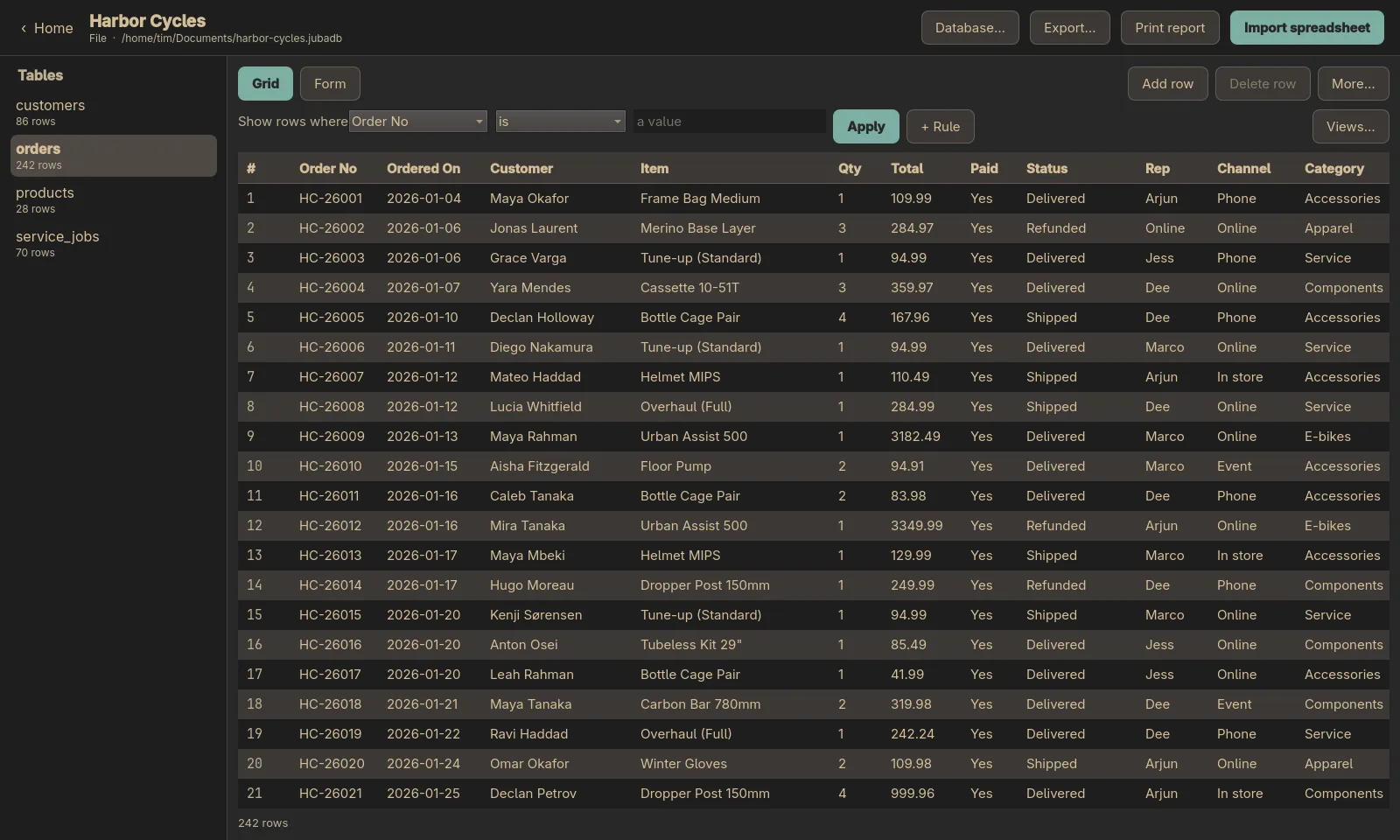Select the Carbon Bar 780mm cell

coord(700,704)
